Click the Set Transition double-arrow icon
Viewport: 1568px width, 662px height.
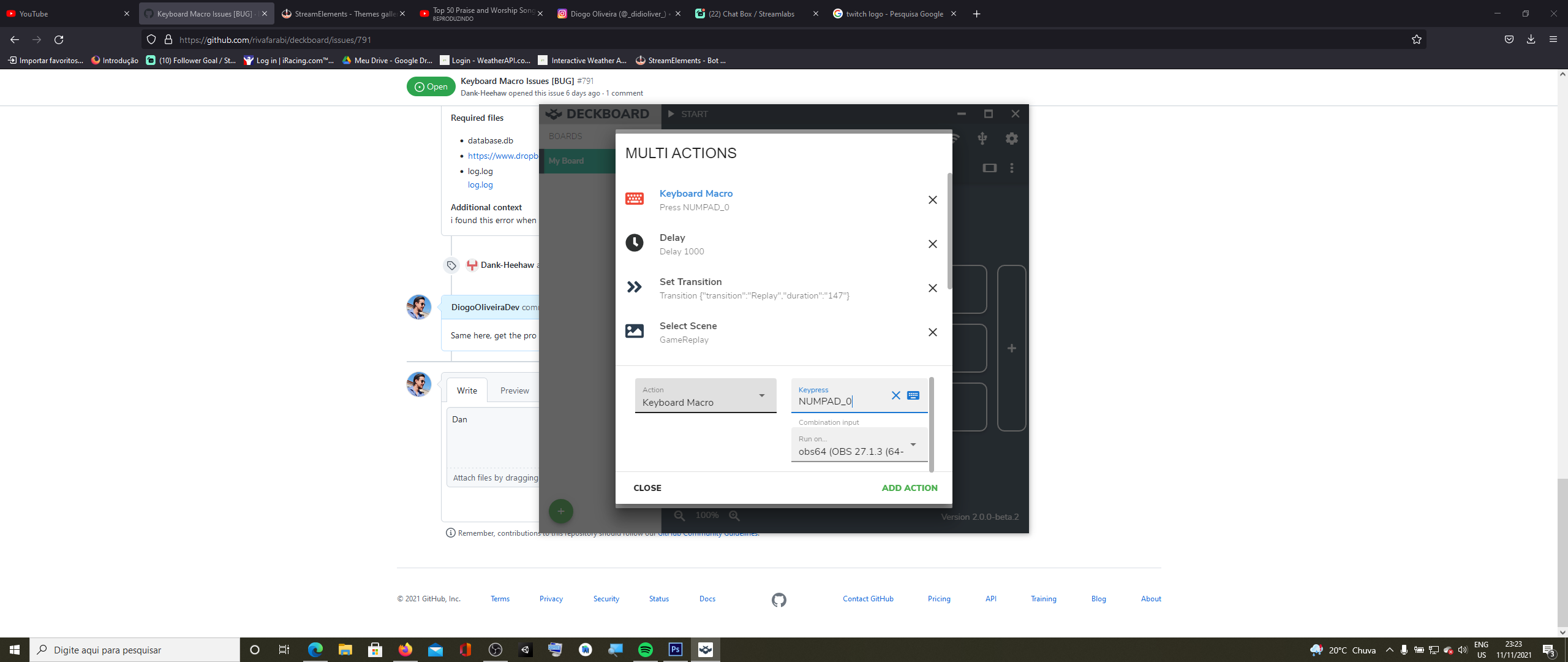click(635, 287)
